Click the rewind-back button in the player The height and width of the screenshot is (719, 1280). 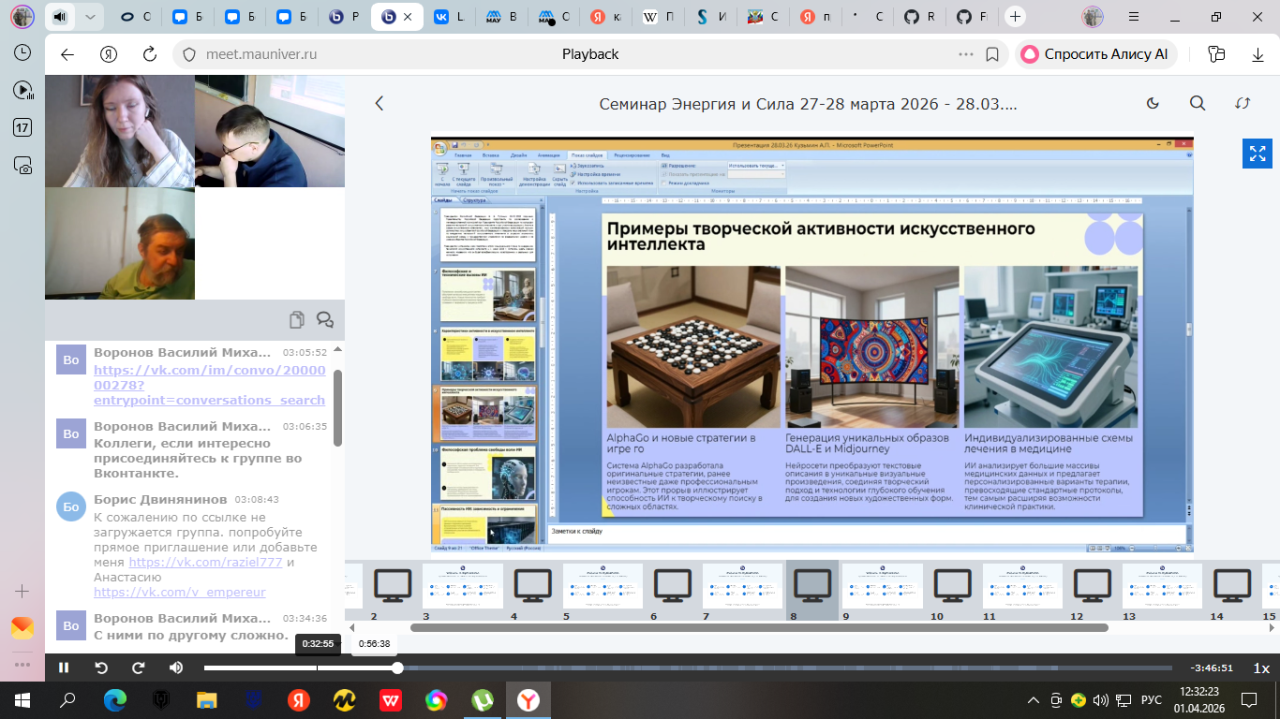click(101, 668)
